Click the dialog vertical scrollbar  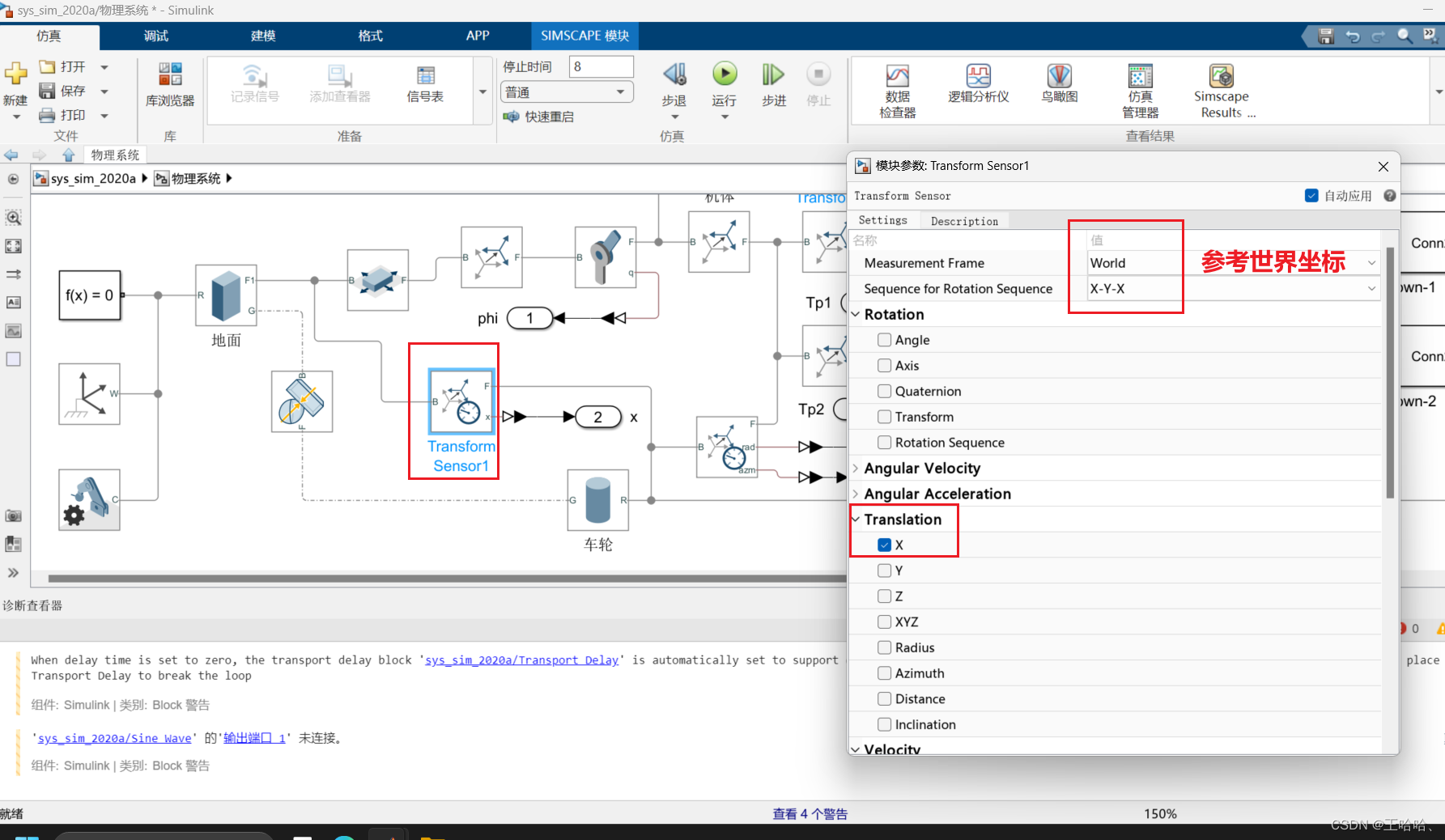pos(1390,372)
